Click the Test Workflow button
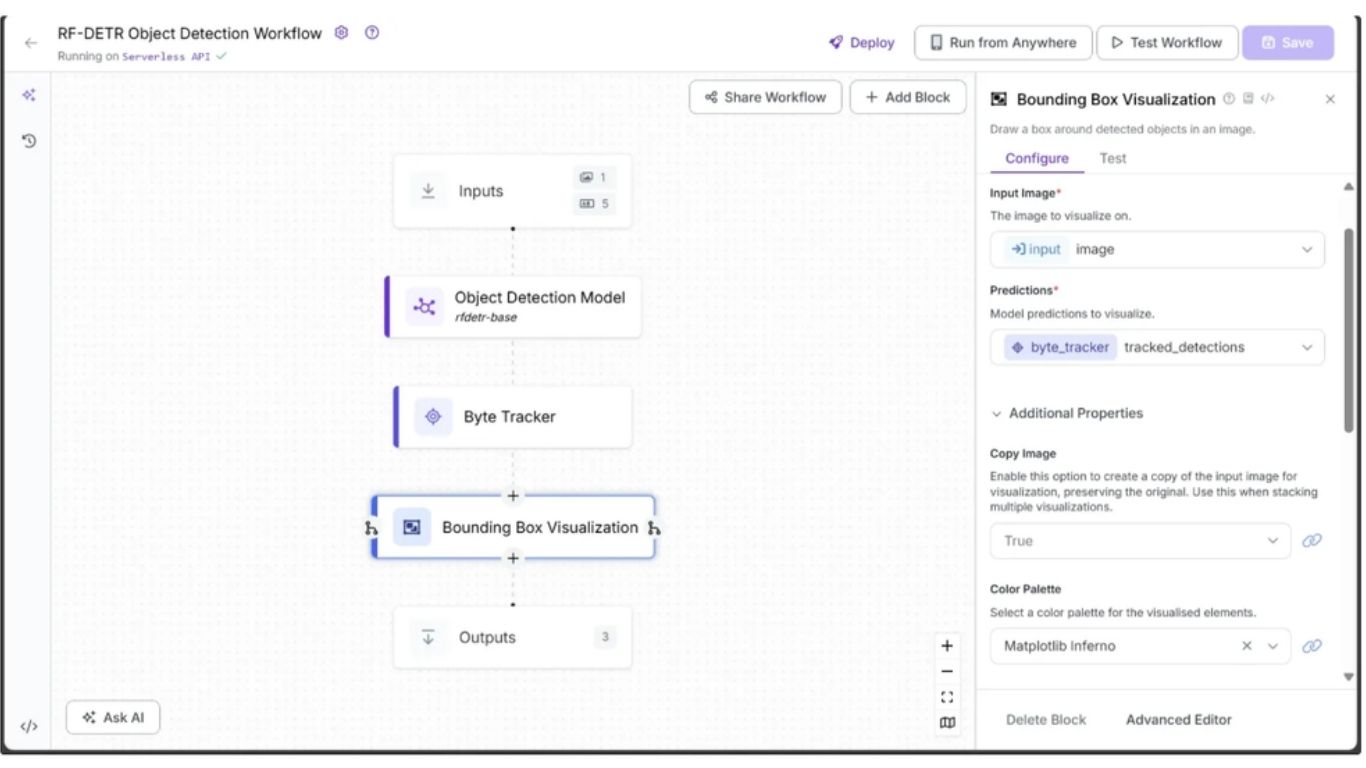The image size is (1366, 768). click(x=1166, y=43)
